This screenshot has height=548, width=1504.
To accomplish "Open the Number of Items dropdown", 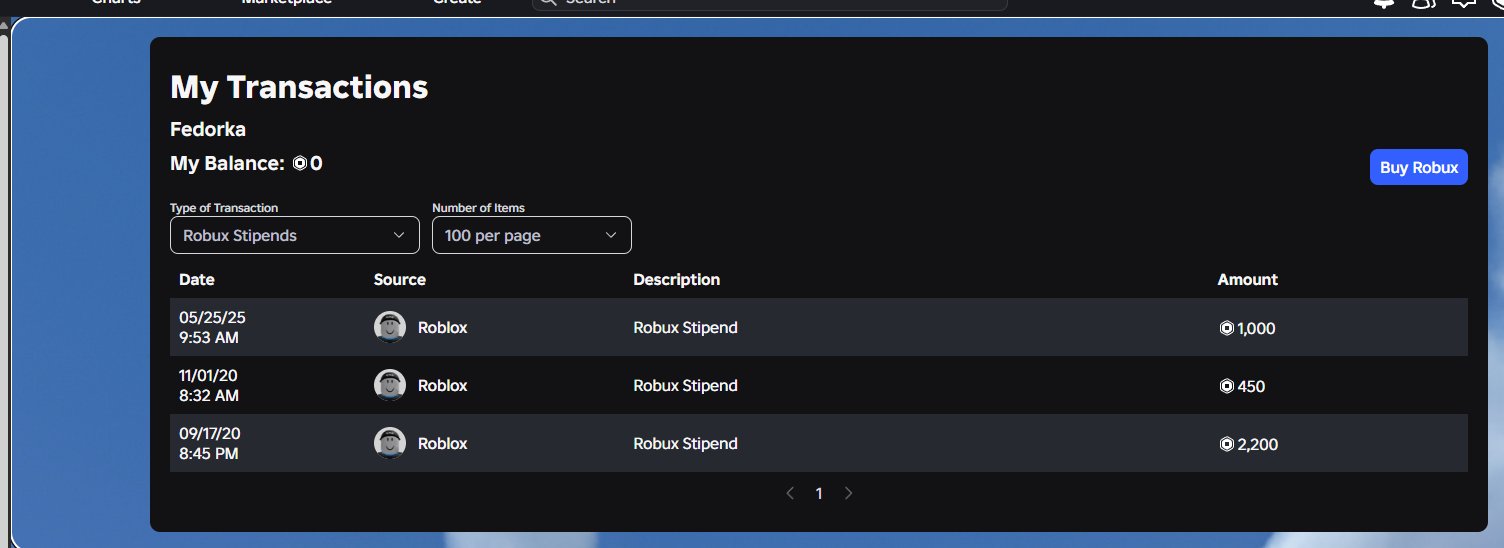I will pos(532,235).
